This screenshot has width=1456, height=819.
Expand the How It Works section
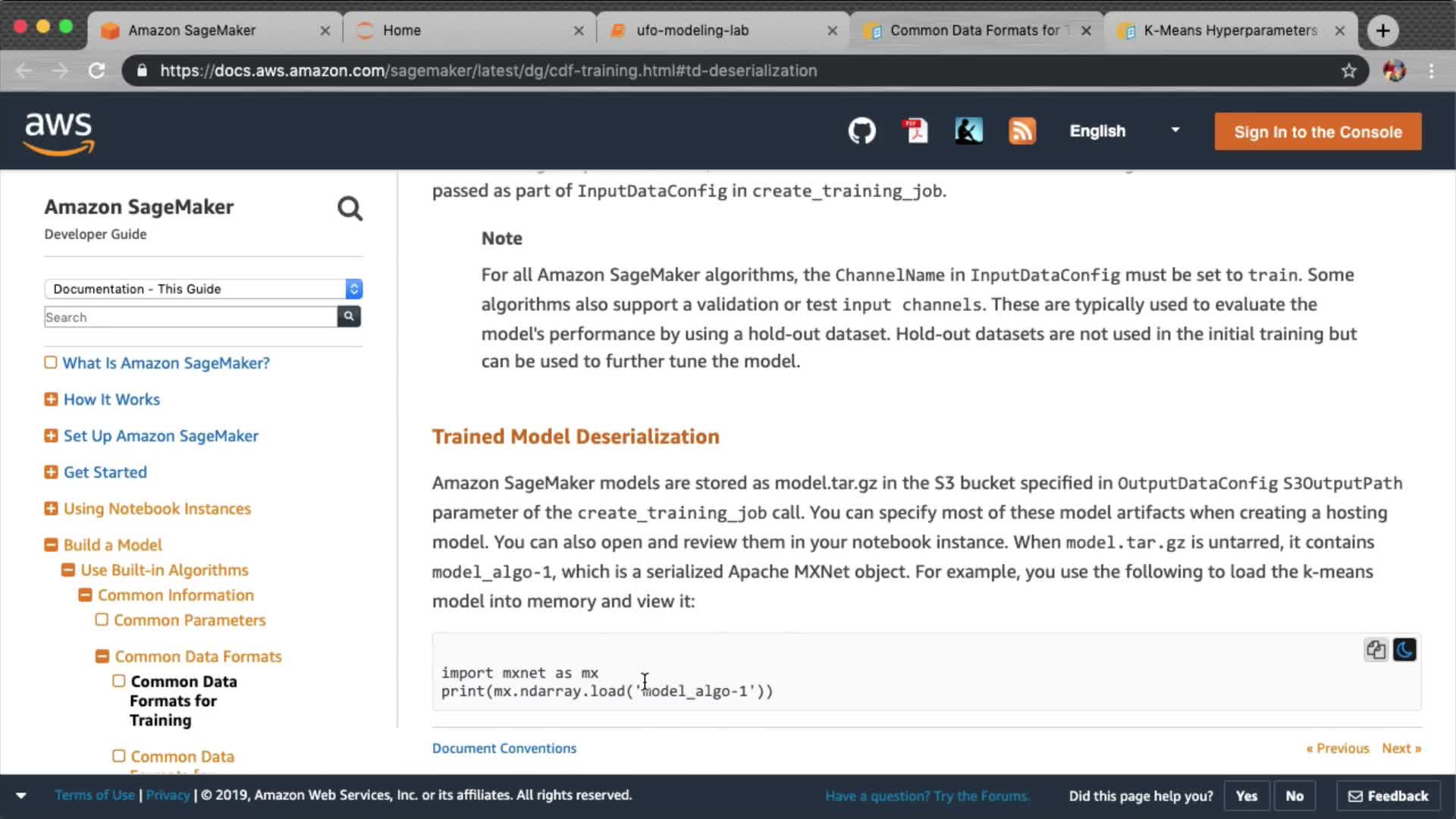tap(51, 399)
